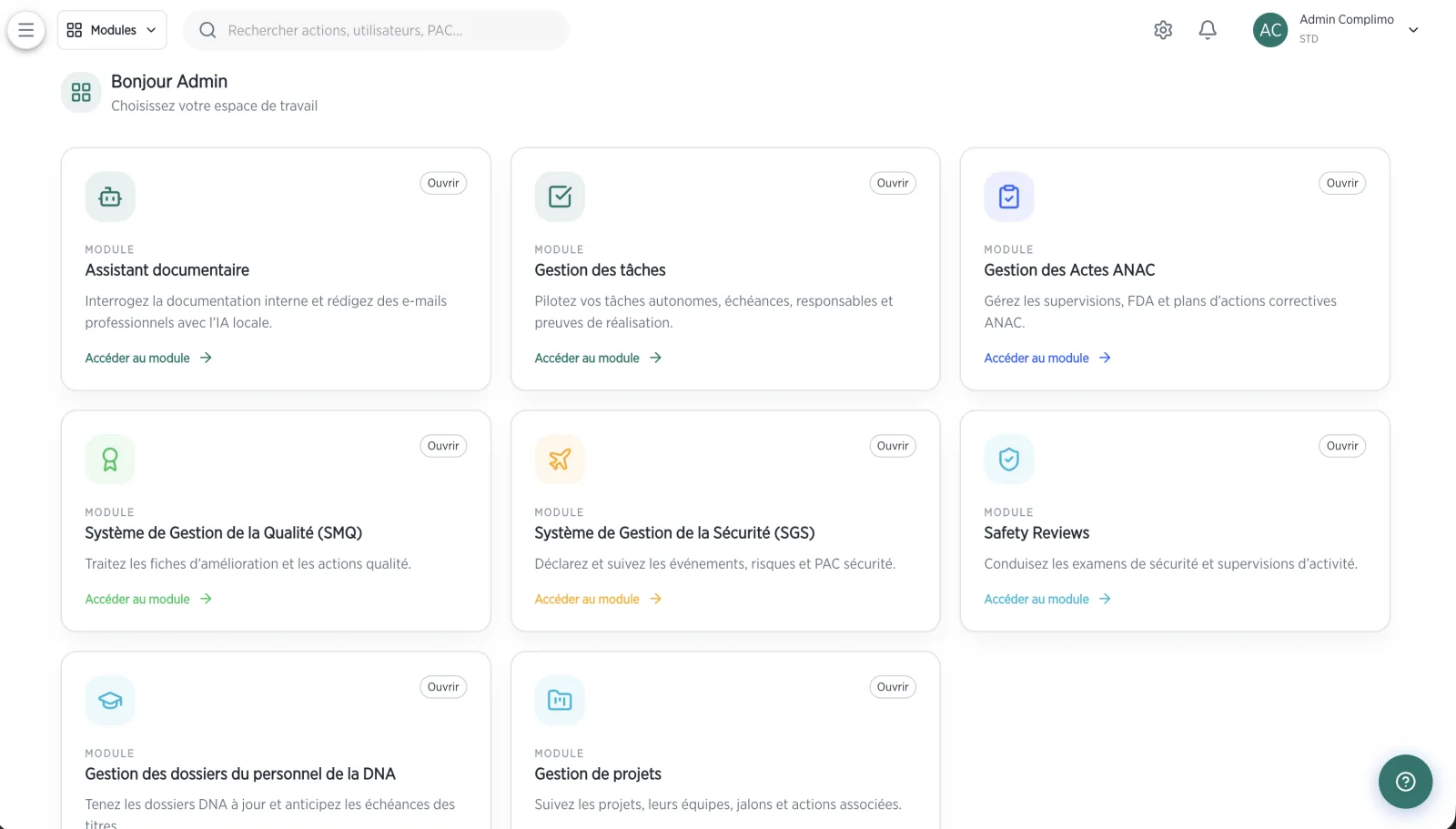Click the SMQ description about fiches d'amélioration
This screenshot has width=1456, height=829.
tap(248, 564)
